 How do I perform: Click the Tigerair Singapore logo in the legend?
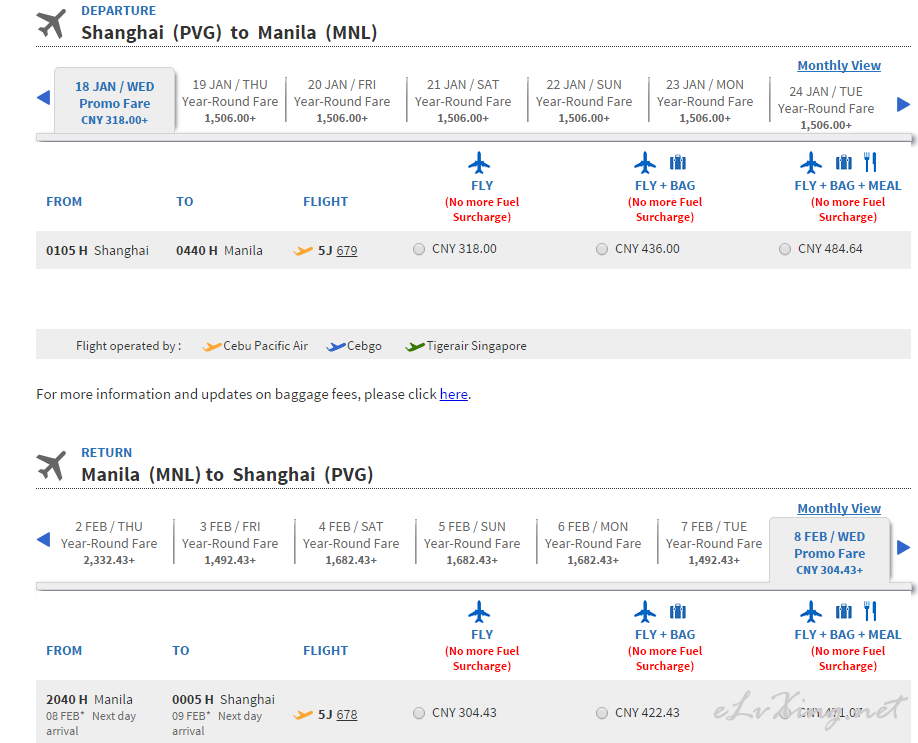415,346
